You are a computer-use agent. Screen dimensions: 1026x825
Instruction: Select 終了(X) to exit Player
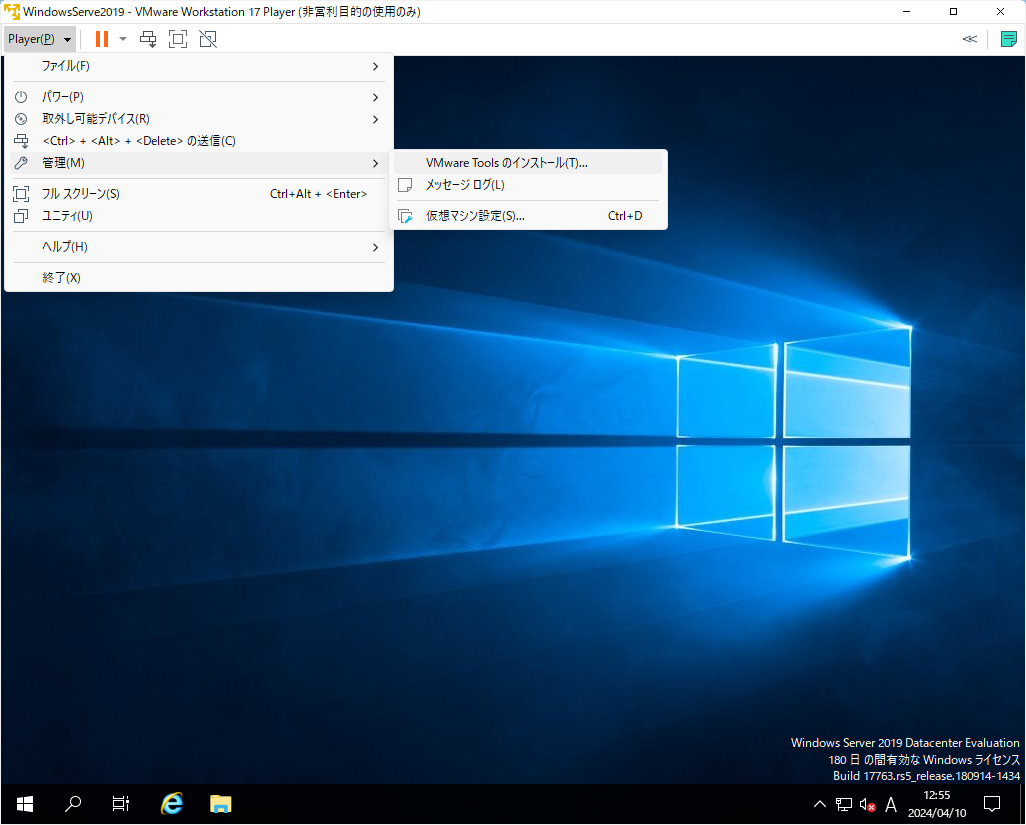pyautogui.click(x=199, y=277)
